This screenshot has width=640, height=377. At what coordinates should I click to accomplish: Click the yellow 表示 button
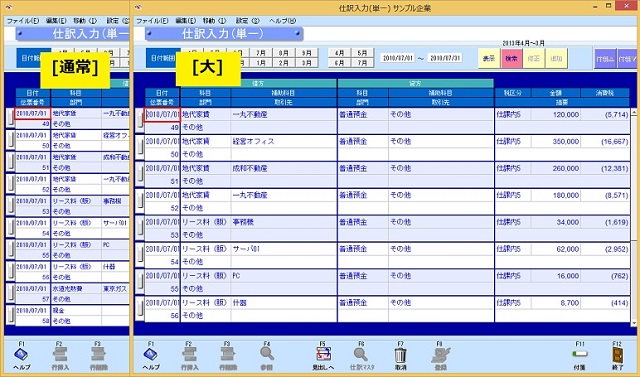pyautogui.click(x=489, y=58)
